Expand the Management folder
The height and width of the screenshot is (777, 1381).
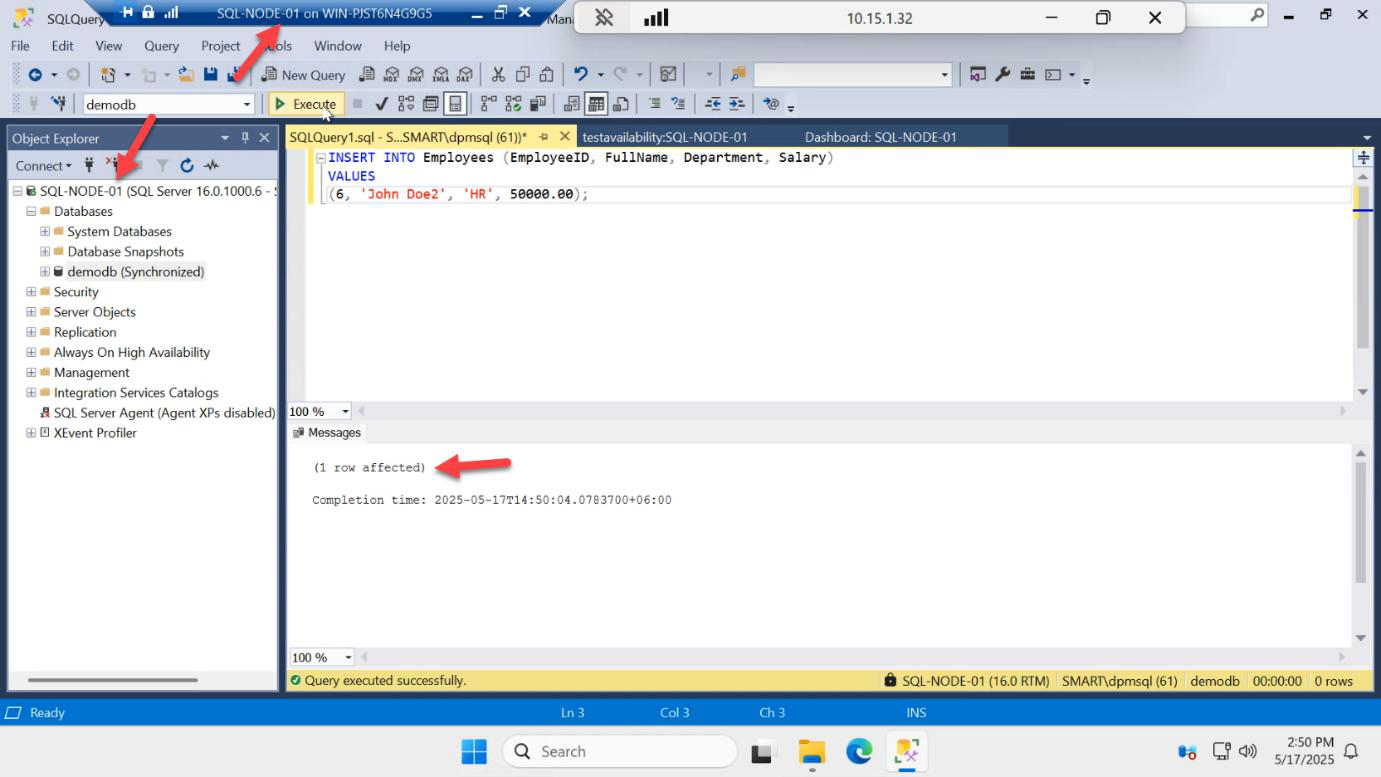31,372
